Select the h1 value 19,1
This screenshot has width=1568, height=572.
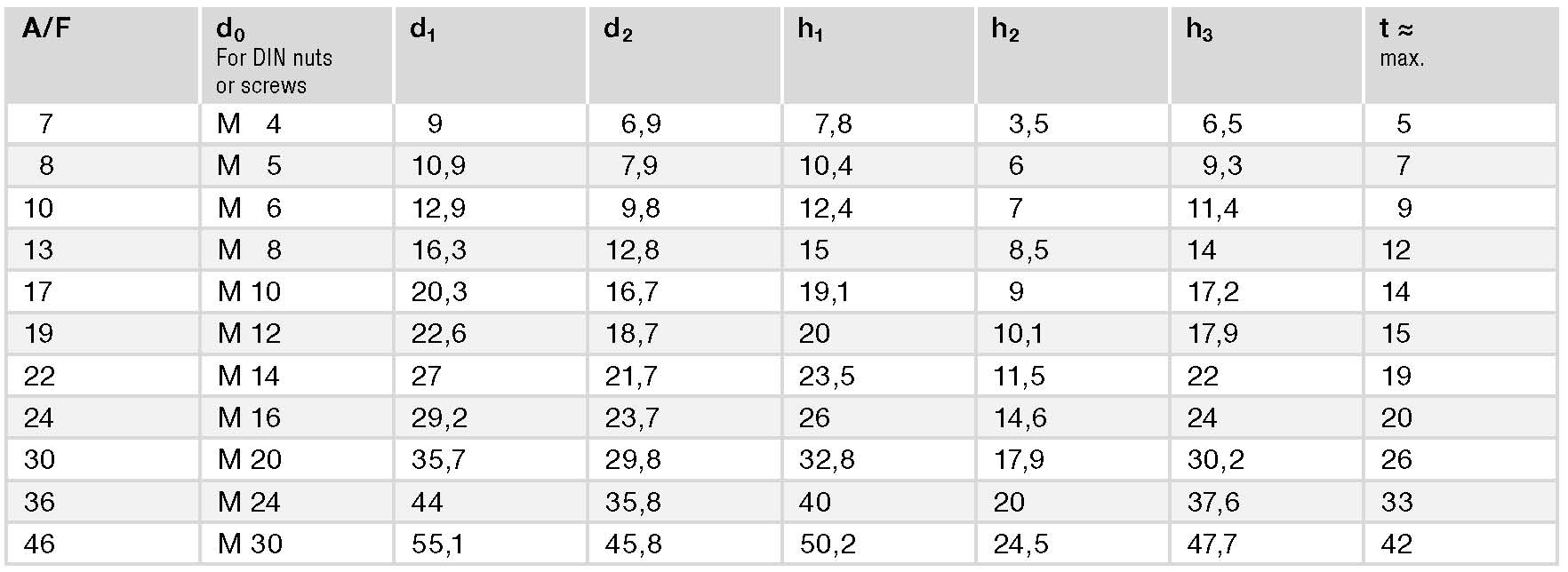[824, 291]
